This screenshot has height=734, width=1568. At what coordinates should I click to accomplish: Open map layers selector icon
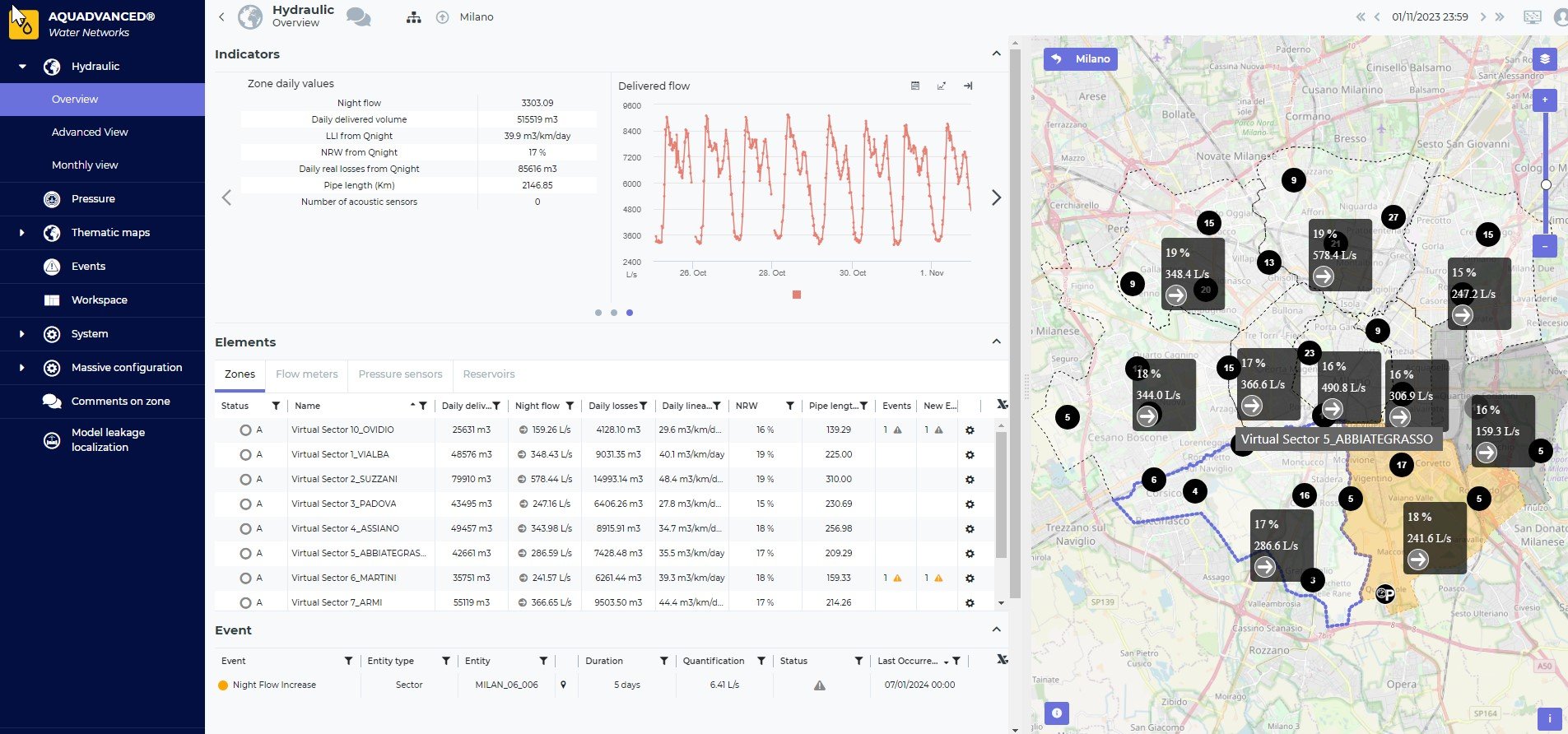(1544, 59)
